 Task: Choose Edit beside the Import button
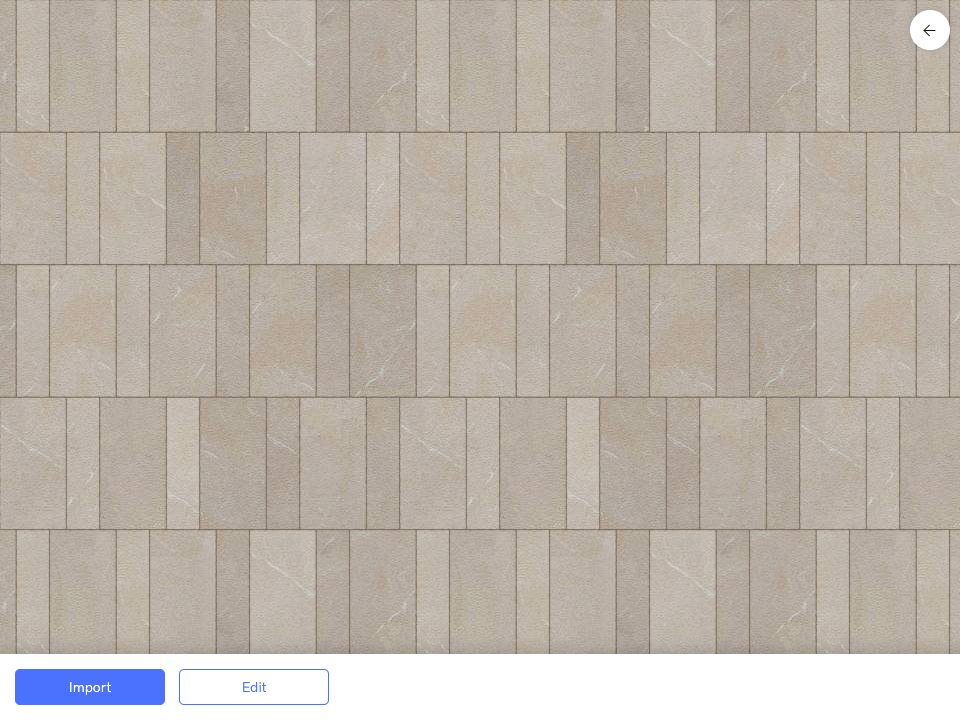click(254, 687)
